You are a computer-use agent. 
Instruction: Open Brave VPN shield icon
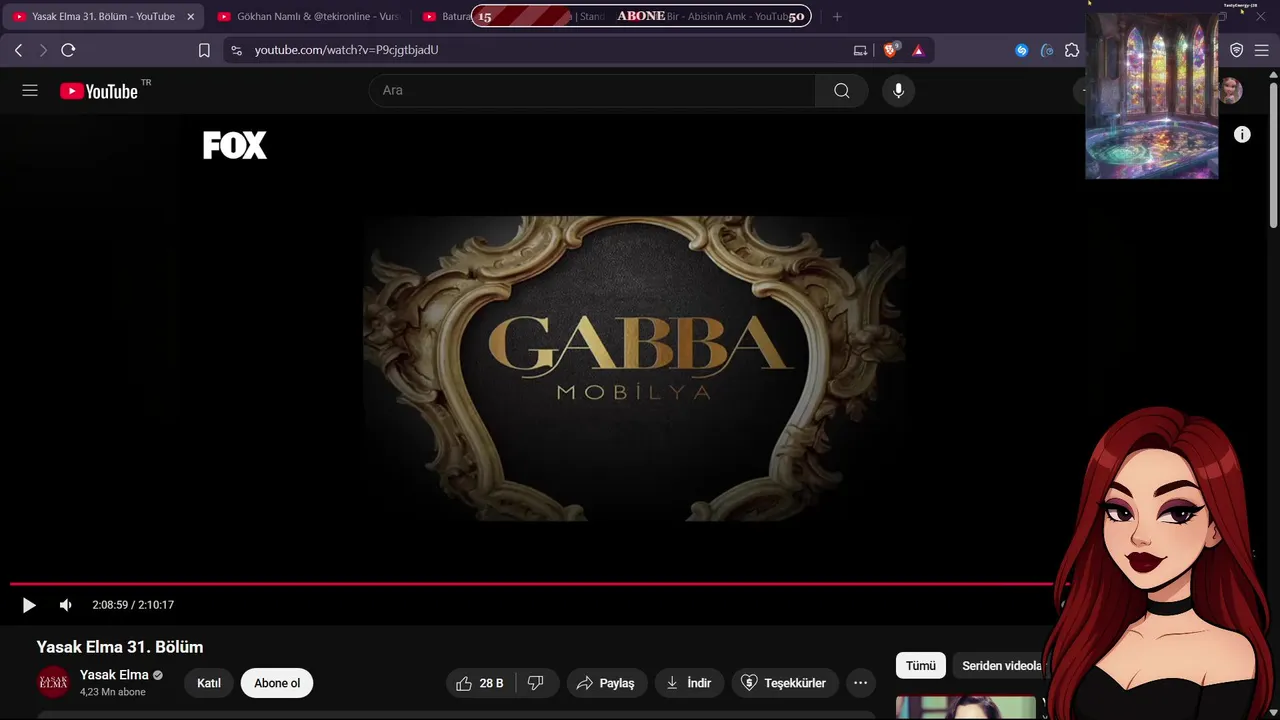pos(1236,50)
